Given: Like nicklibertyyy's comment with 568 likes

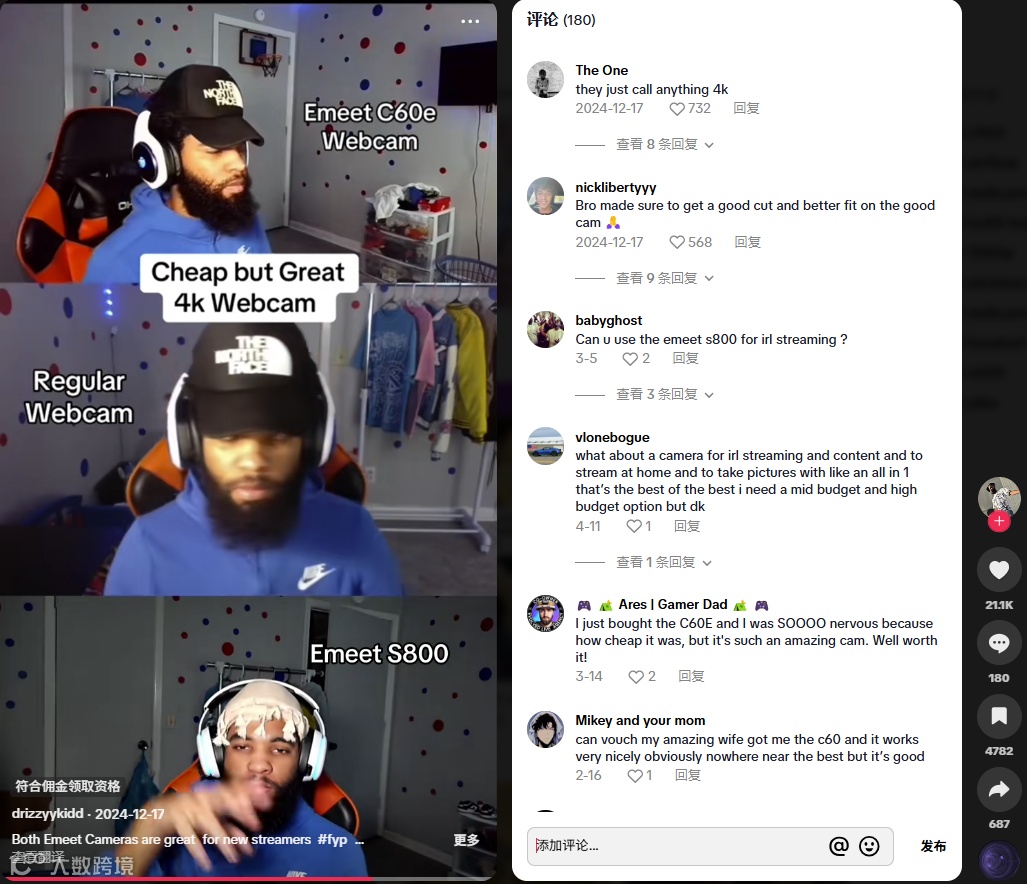Looking at the screenshot, I should [x=677, y=242].
